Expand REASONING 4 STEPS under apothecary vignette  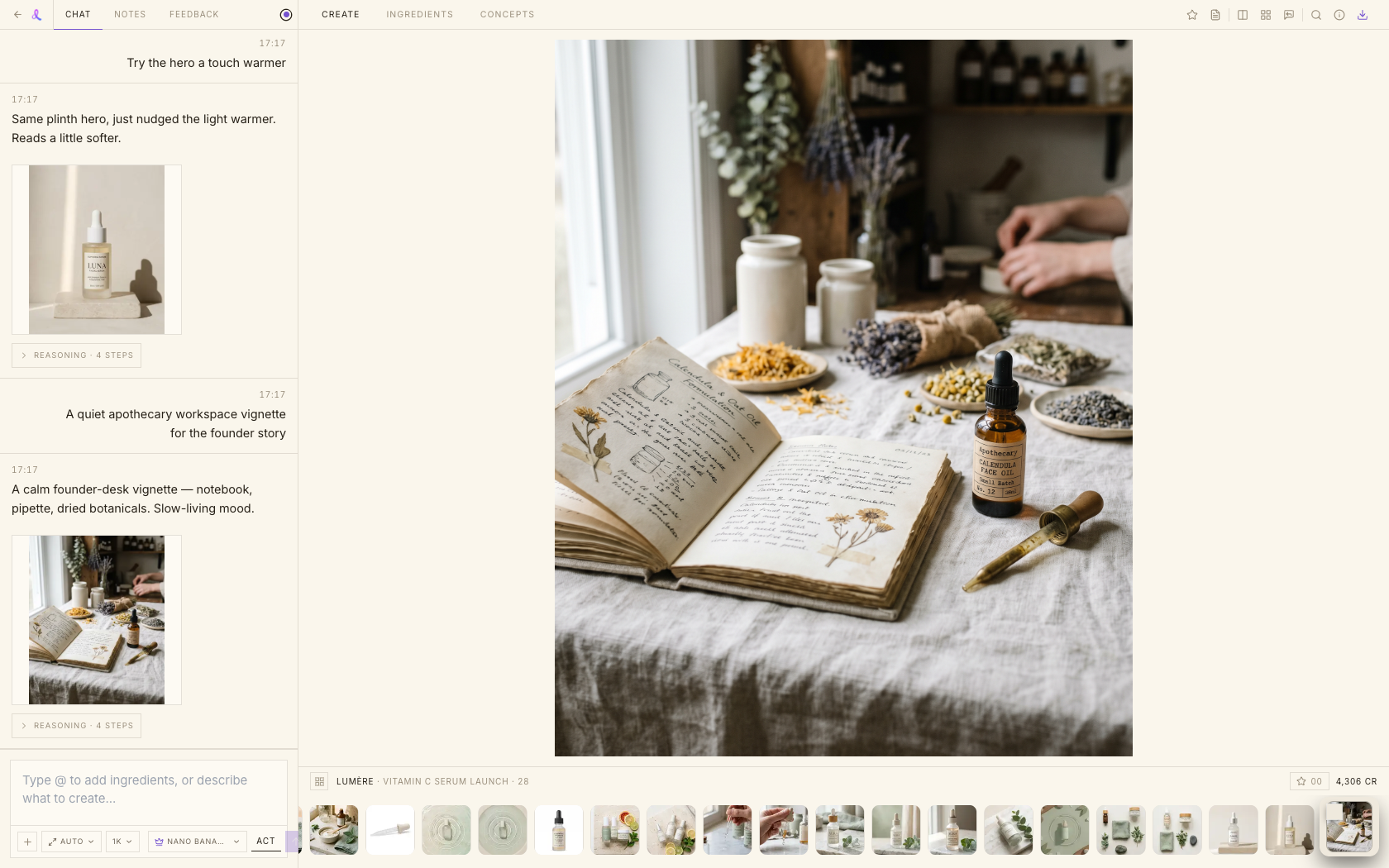point(76,726)
